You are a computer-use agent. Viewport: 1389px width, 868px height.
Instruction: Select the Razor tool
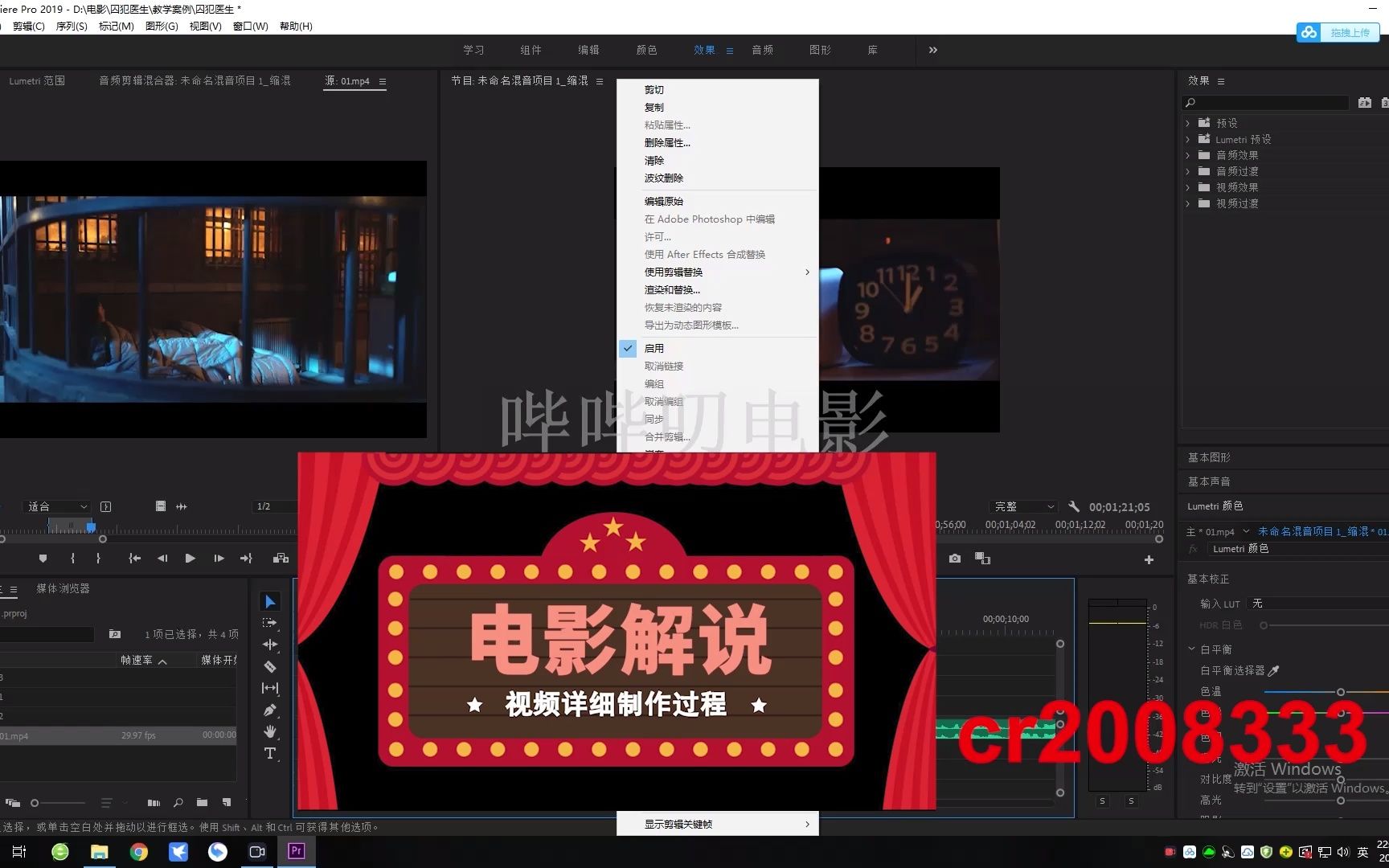point(270,666)
